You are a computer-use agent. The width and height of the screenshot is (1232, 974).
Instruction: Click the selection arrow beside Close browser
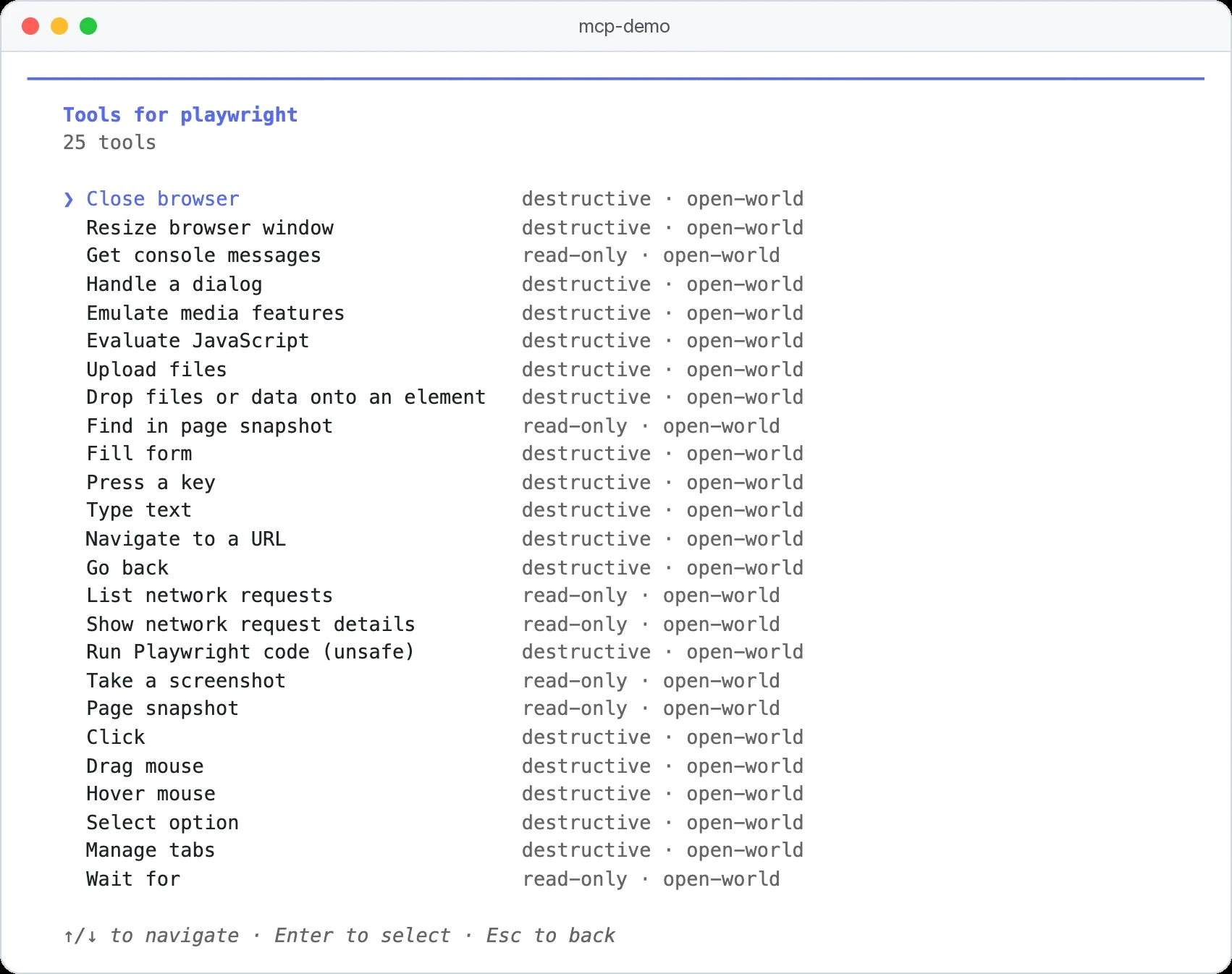tap(69, 200)
